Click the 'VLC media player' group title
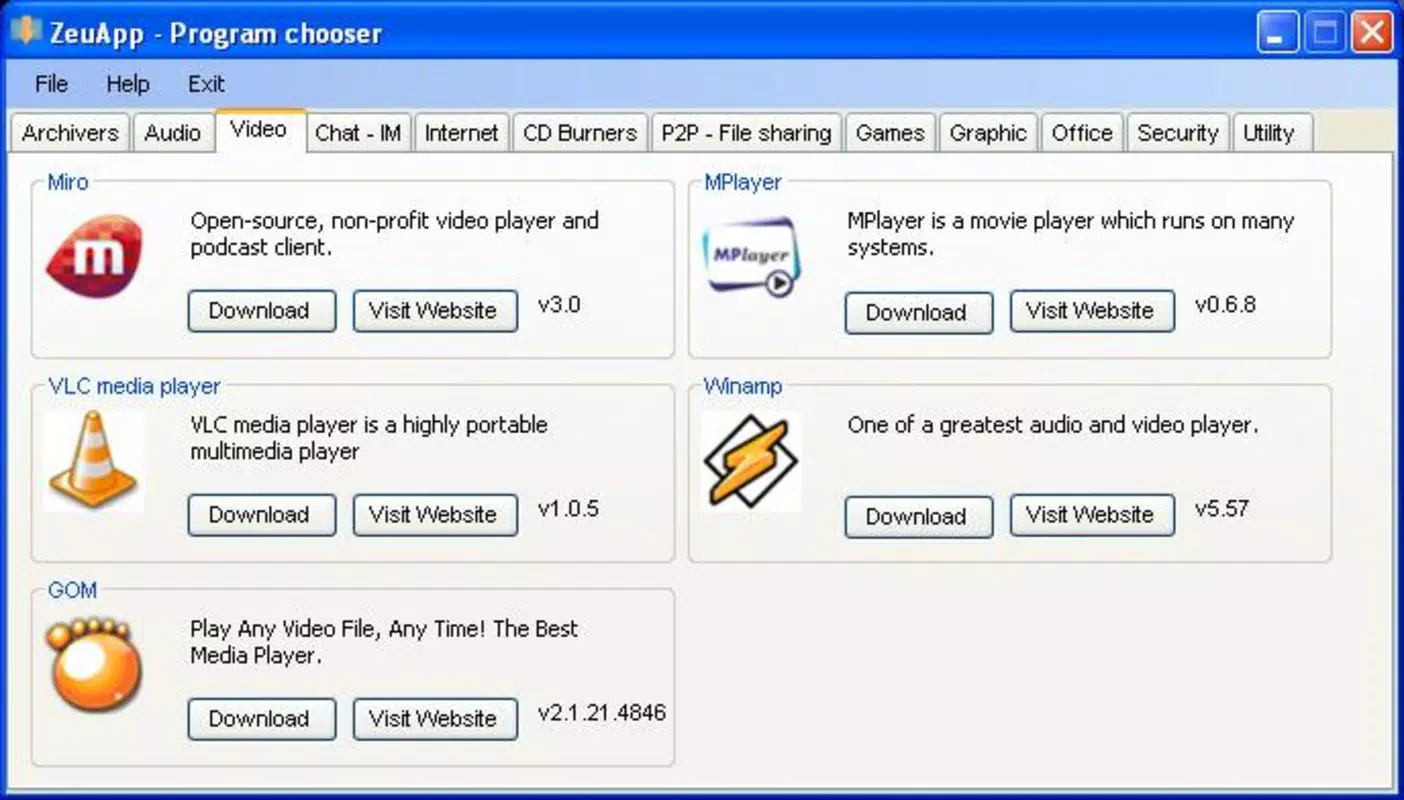The width and height of the screenshot is (1404, 800). 134,386
